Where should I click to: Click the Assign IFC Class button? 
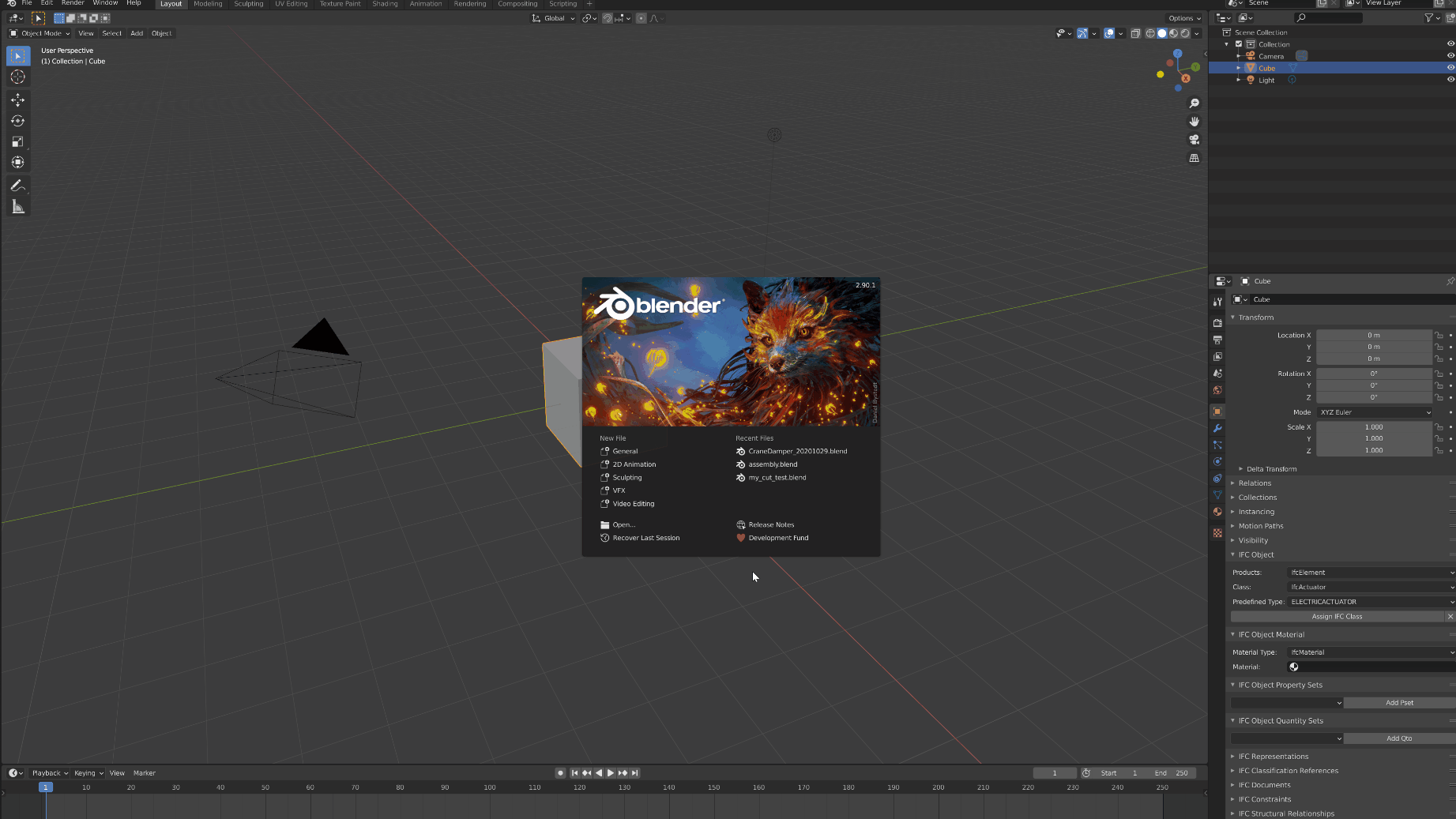[x=1337, y=617]
